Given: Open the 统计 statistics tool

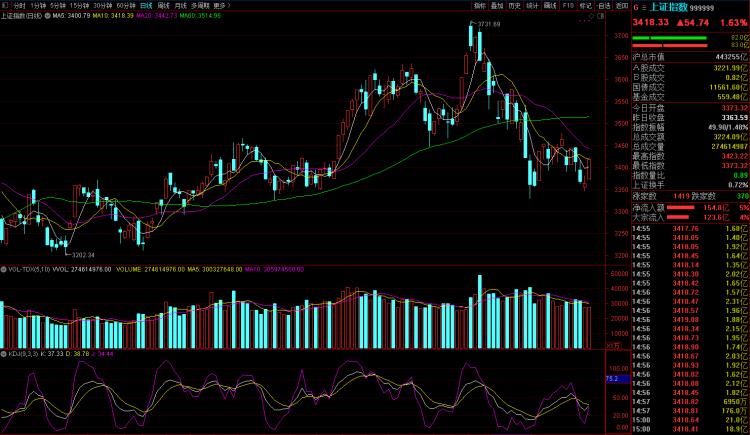Looking at the screenshot, I should tap(531, 5).
